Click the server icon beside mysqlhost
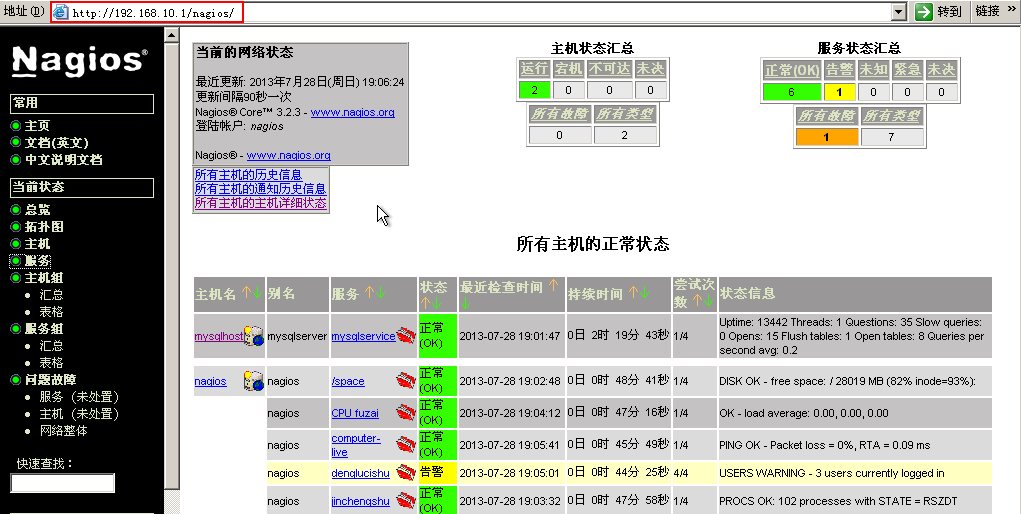The height and width of the screenshot is (514, 1021). (253, 336)
